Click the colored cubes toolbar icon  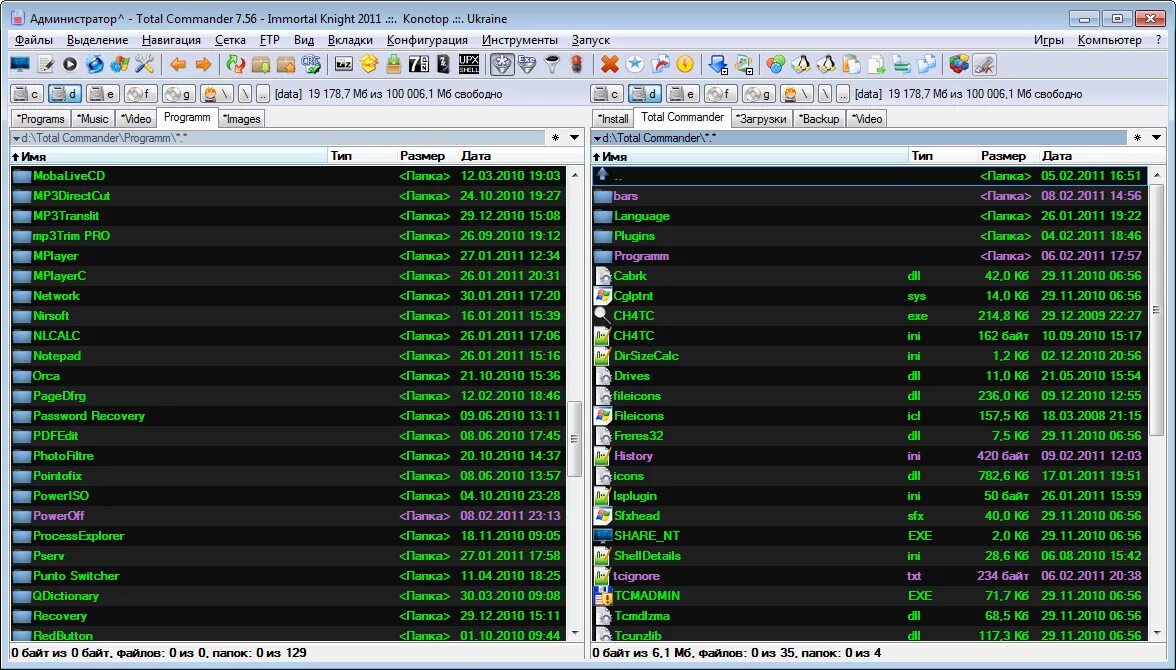coord(959,65)
